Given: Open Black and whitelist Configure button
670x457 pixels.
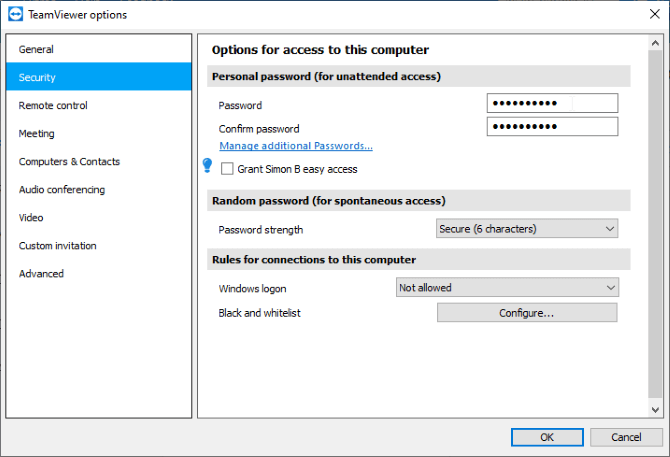Looking at the screenshot, I should point(527,313).
